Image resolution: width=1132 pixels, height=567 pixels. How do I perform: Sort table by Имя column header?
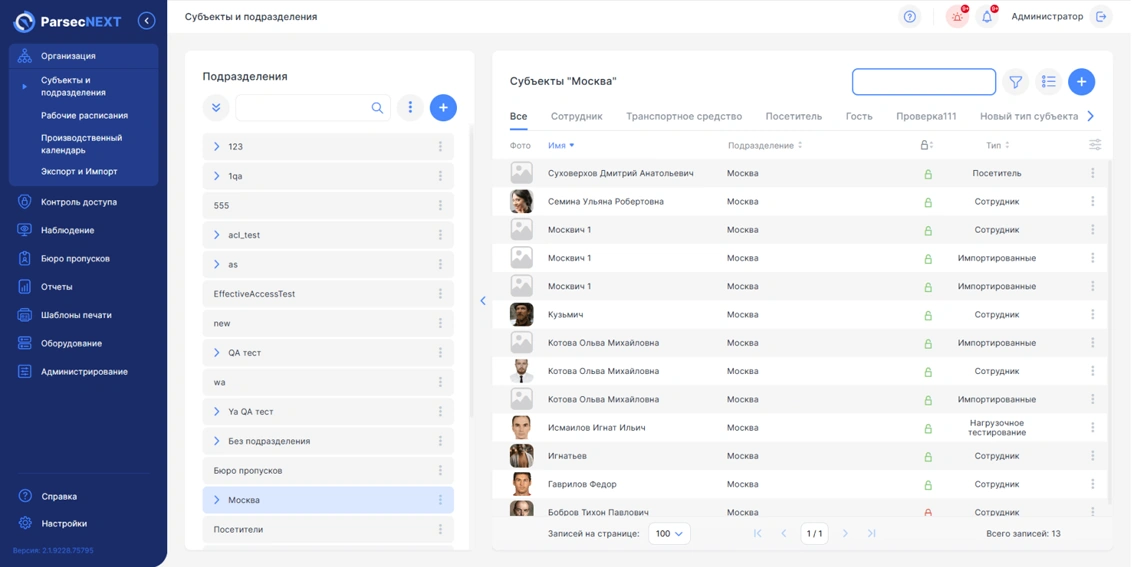pos(557,145)
